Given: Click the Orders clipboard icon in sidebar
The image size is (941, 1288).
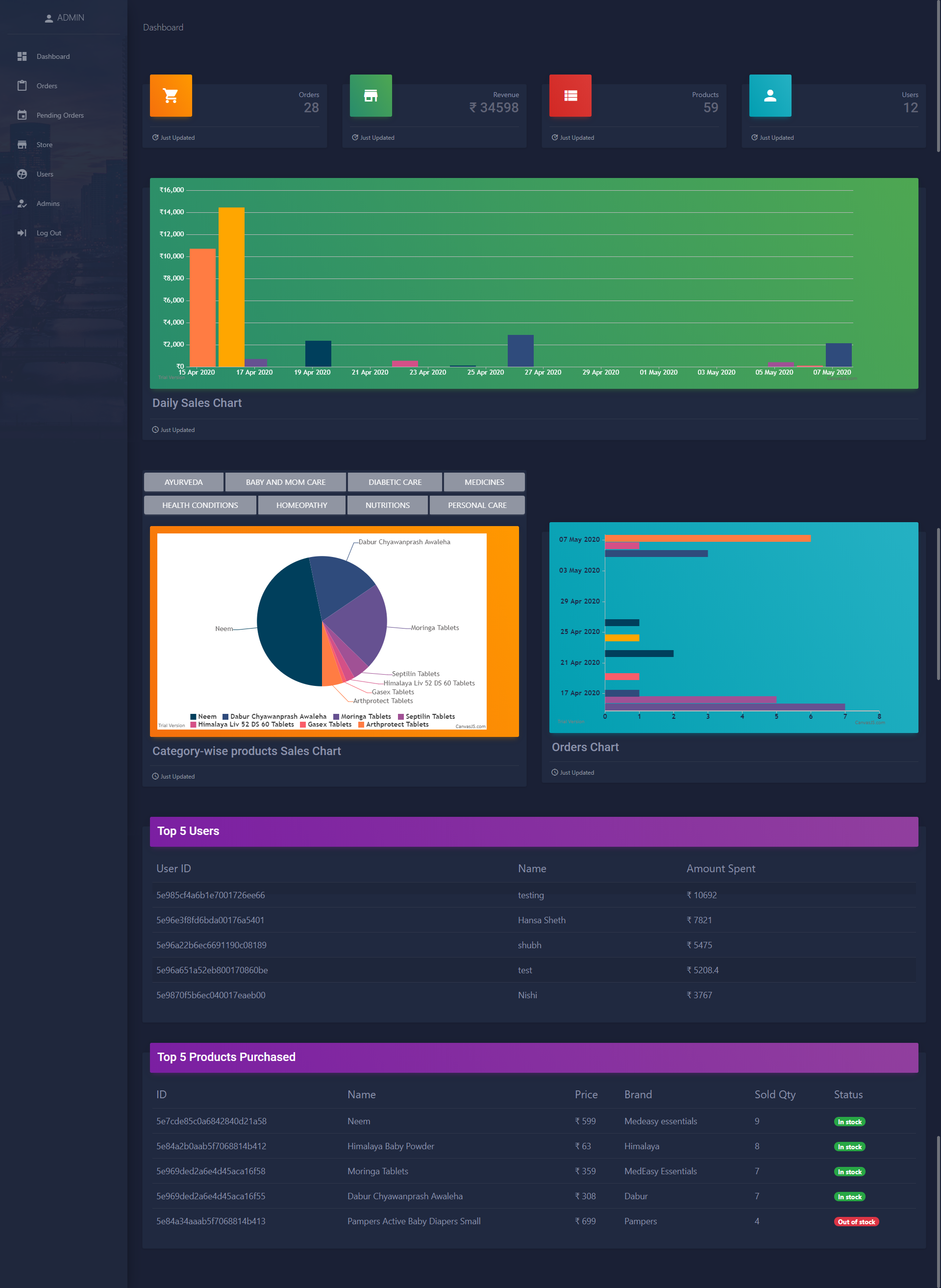Looking at the screenshot, I should pyautogui.click(x=22, y=86).
